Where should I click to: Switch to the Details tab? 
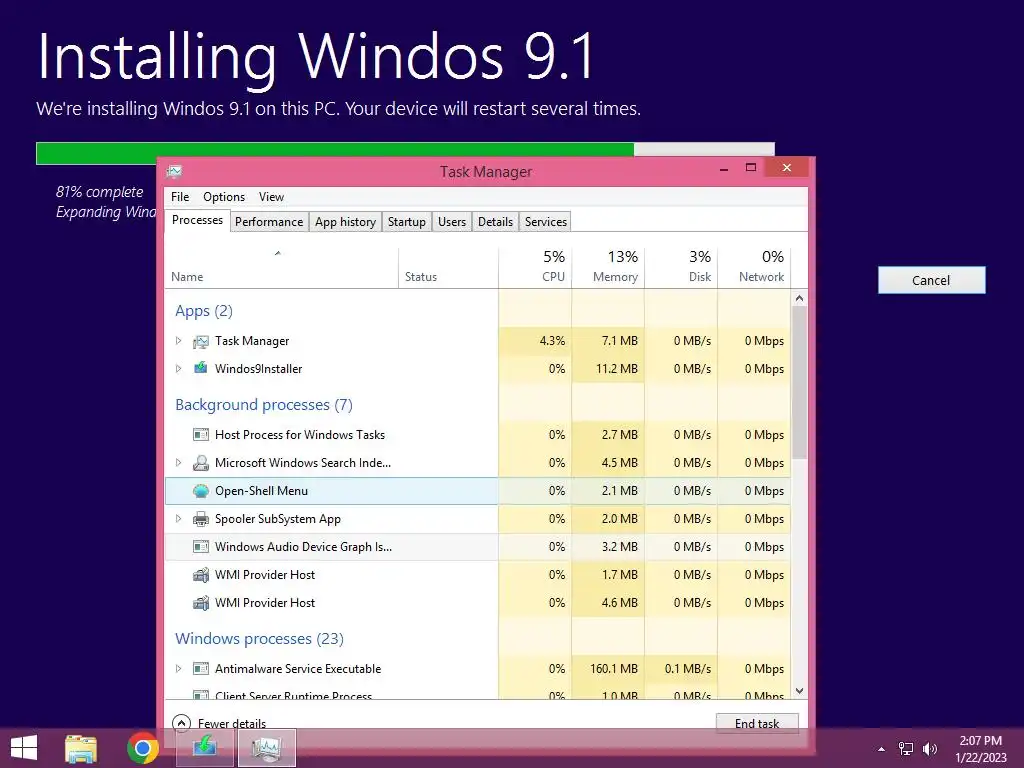(495, 222)
